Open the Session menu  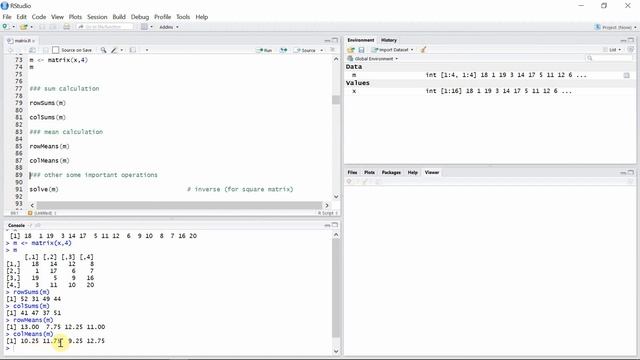[97, 17]
